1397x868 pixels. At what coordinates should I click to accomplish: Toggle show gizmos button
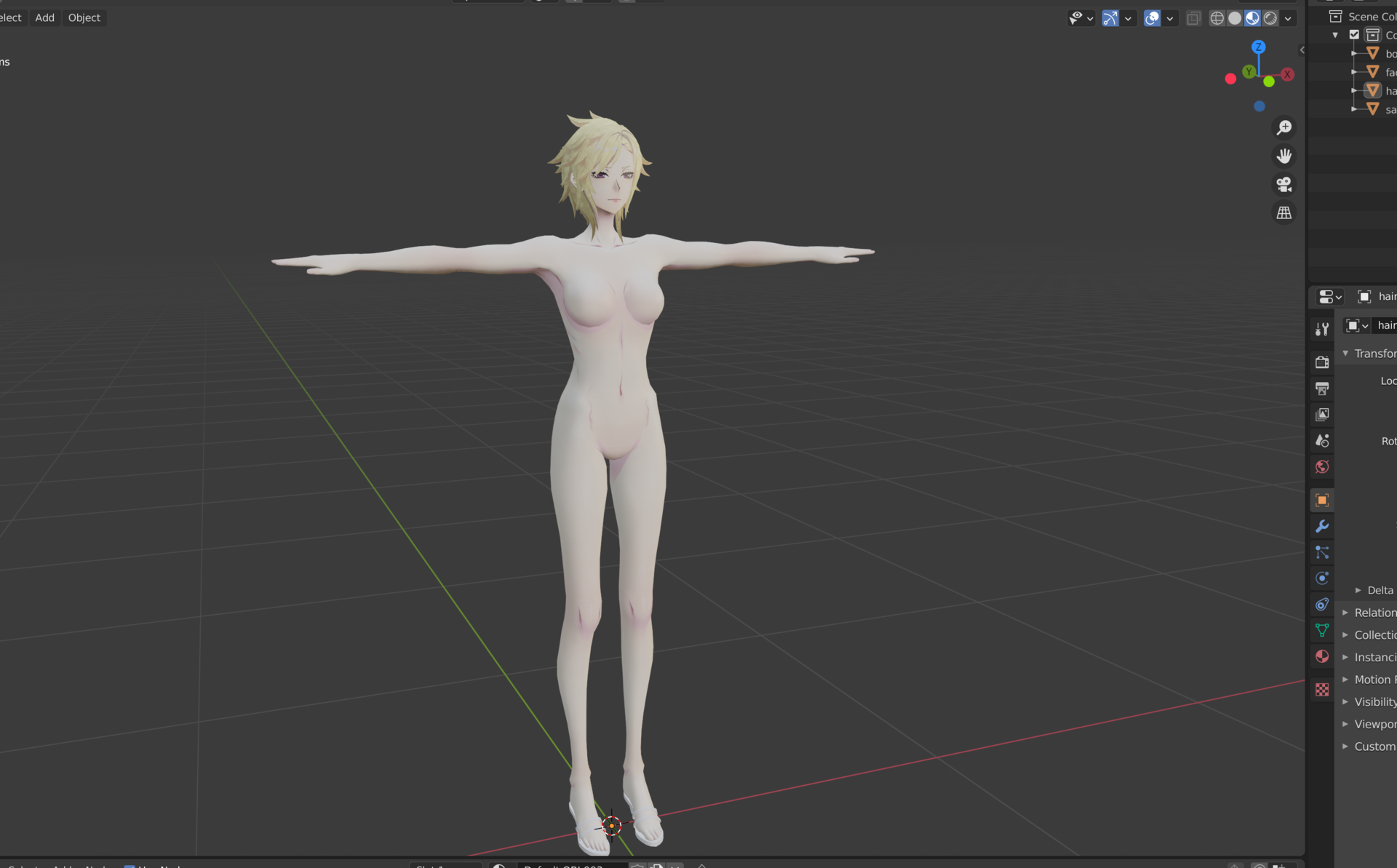(x=1110, y=18)
